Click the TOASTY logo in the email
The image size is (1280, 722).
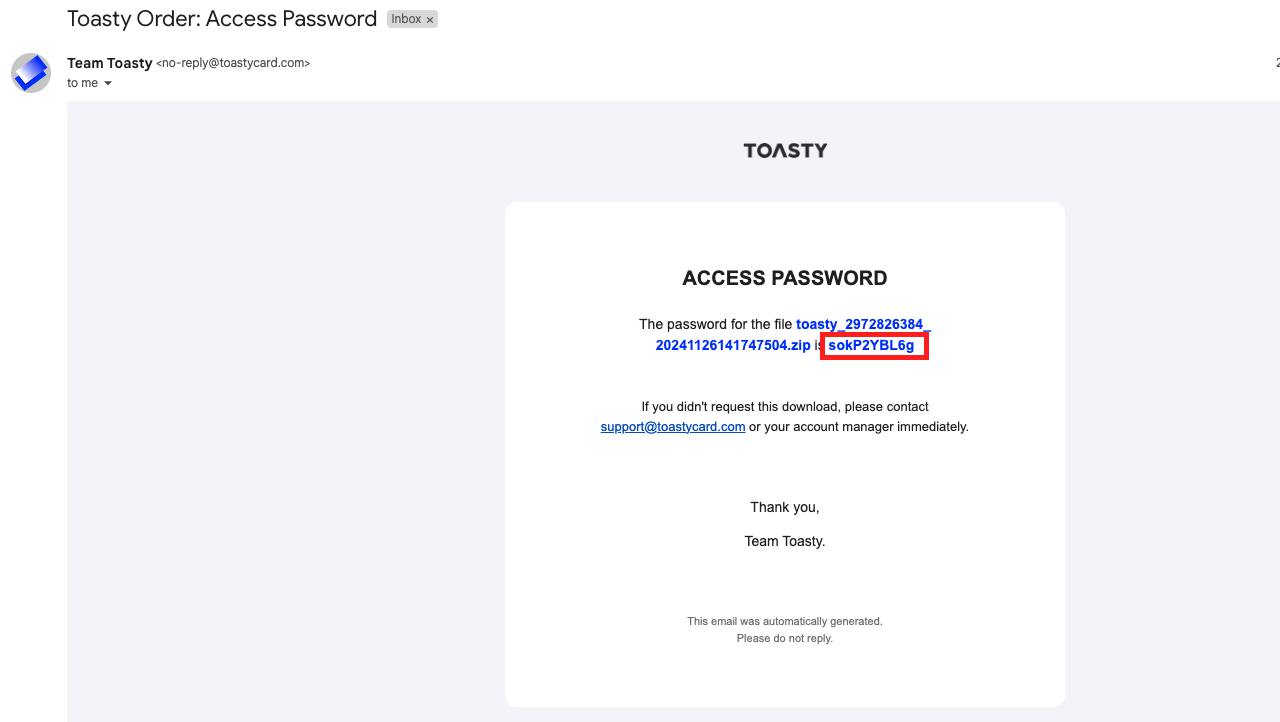(785, 151)
